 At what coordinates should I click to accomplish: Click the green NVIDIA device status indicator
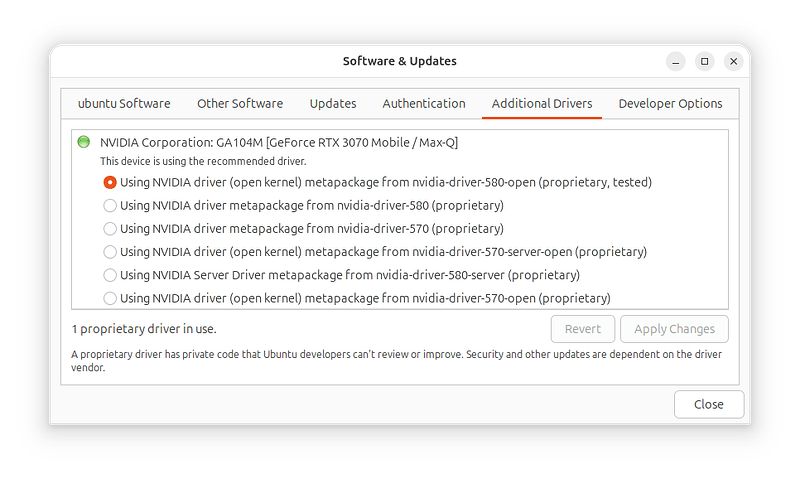84,143
